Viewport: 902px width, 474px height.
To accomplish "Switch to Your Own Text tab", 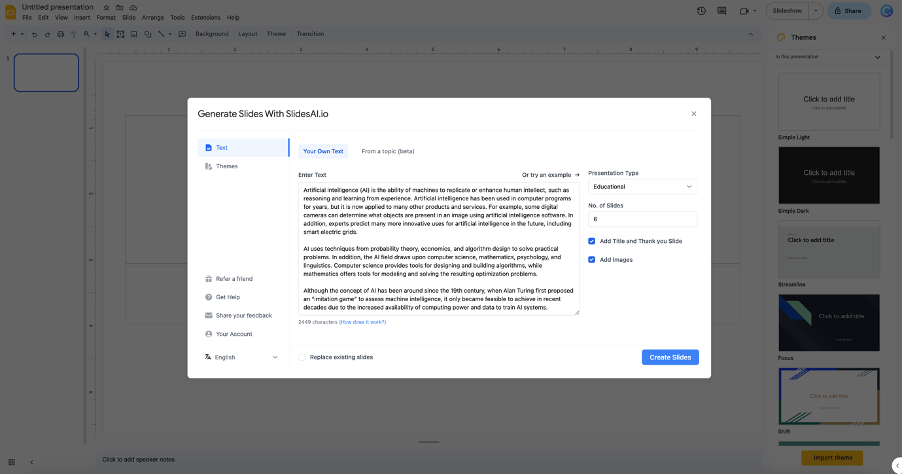I will click(x=323, y=151).
